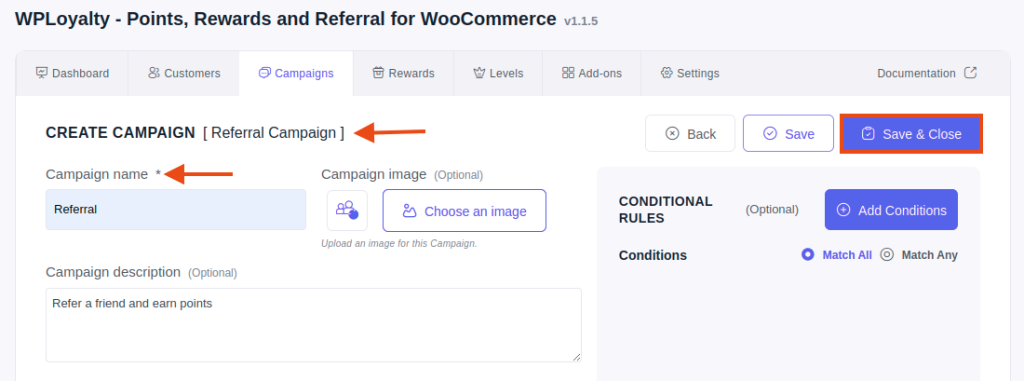This screenshot has width=1024, height=381.
Task: Click the plus icon in Add Conditions
Action: [844, 210]
